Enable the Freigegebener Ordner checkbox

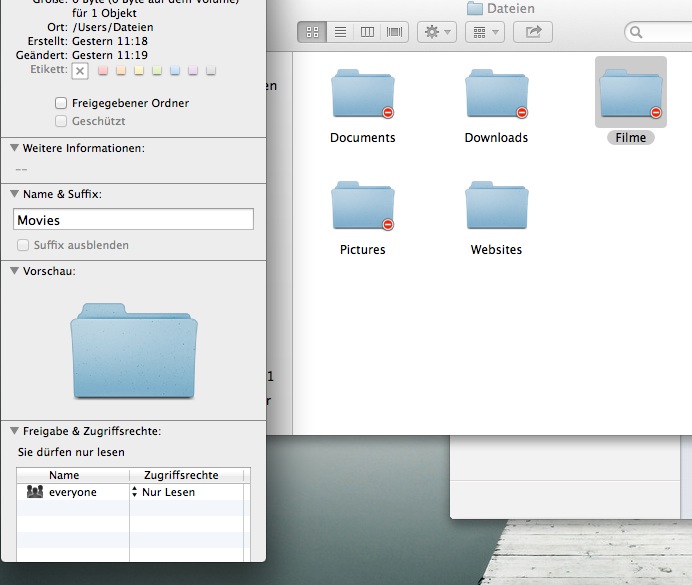click(62, 103)
